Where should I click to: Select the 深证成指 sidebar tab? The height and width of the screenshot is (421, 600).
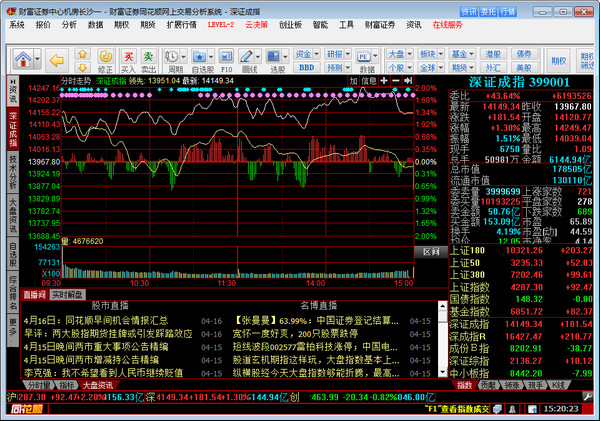point(13,129)
